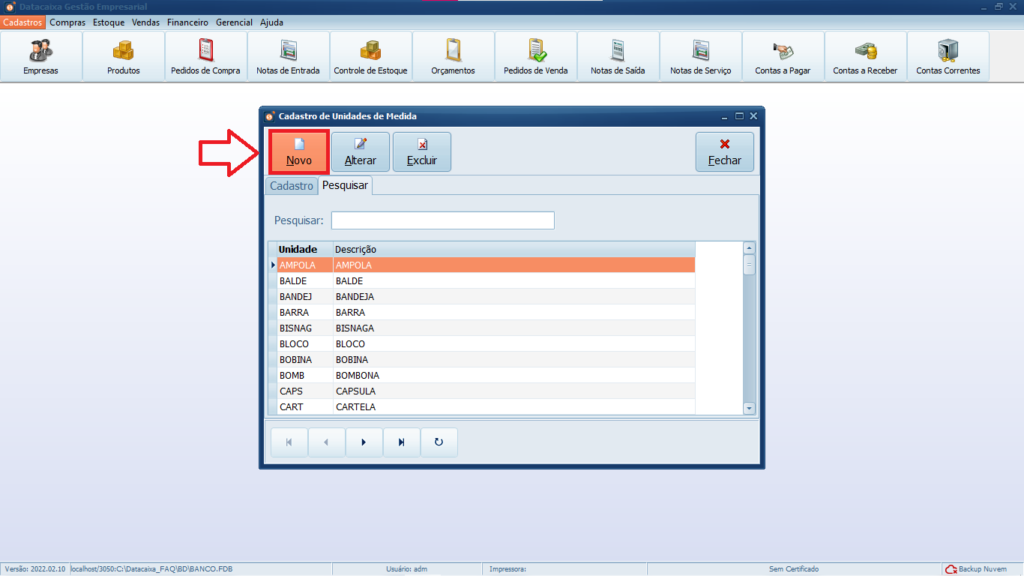The height and width of the screenshot is (576, 1024).
Task: Open the Financeiro menu
Action: (x=188, y=22)
